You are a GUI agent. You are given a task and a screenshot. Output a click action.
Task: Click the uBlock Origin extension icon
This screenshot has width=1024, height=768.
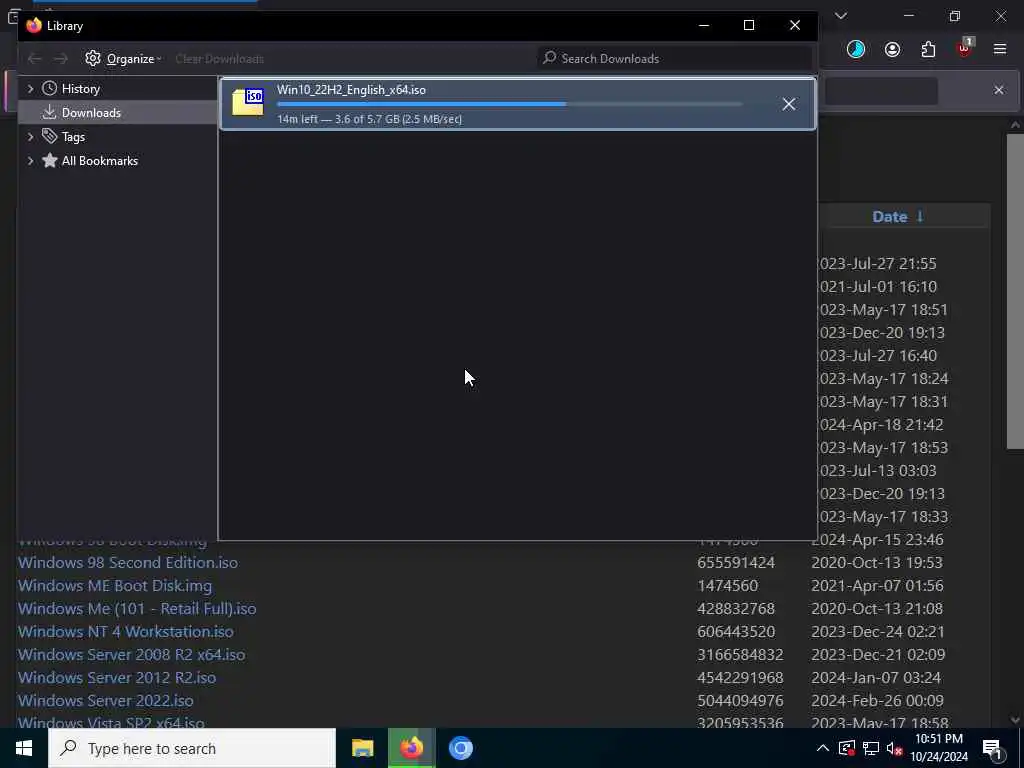965,49
